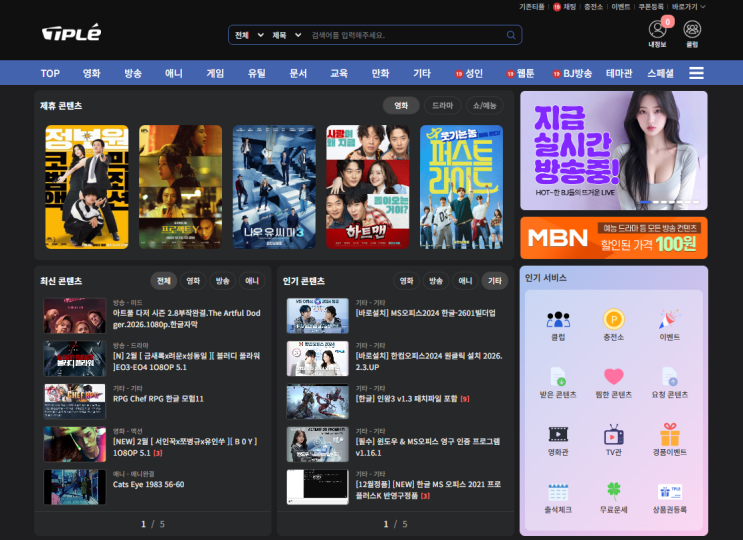
Task: Open 'RPG Chef RPG 한글 모험11' entry
Action: [x=158, y=399]
